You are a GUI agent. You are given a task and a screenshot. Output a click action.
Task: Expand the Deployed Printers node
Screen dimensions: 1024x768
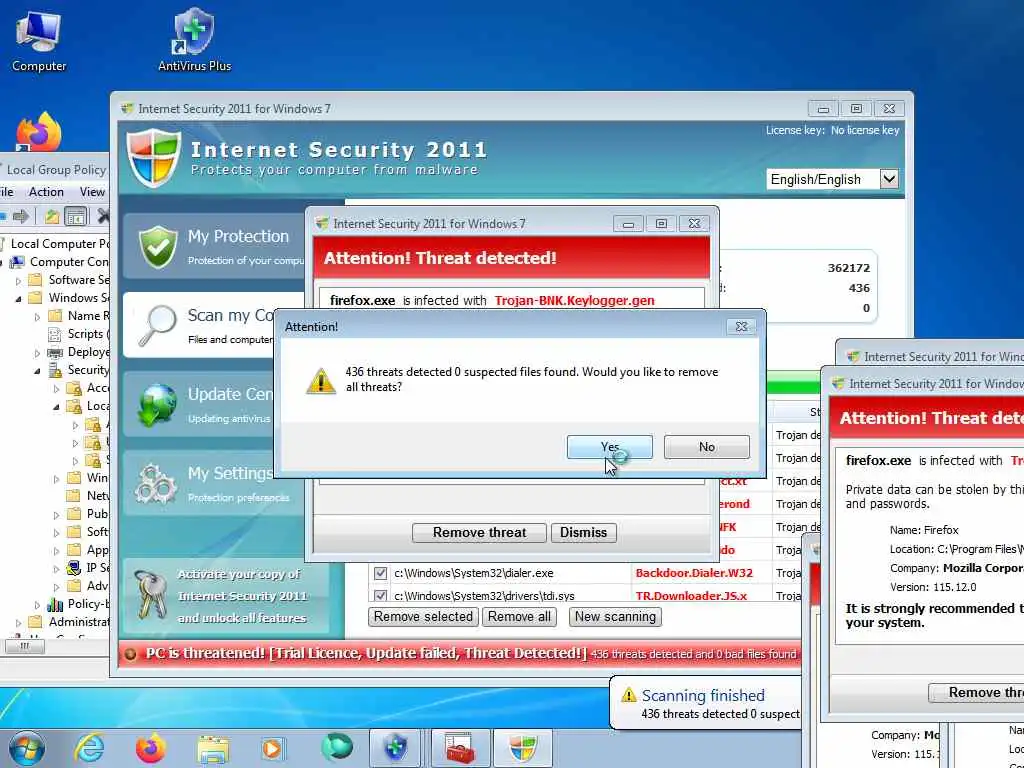point(37,353)
